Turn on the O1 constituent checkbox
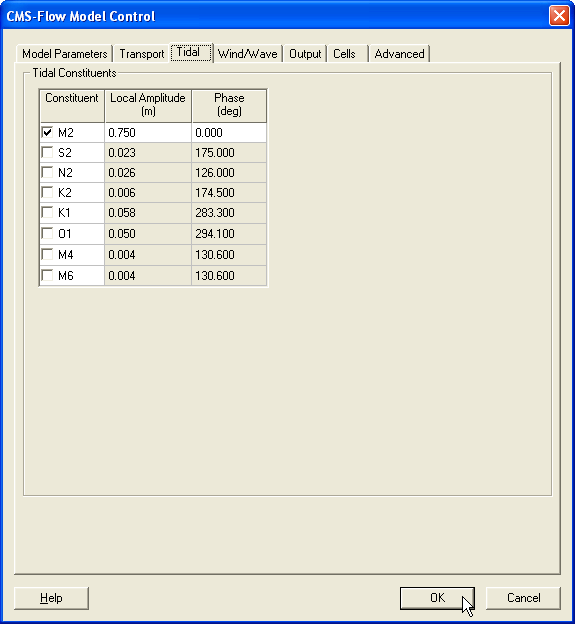 click(x=47, y=233)
